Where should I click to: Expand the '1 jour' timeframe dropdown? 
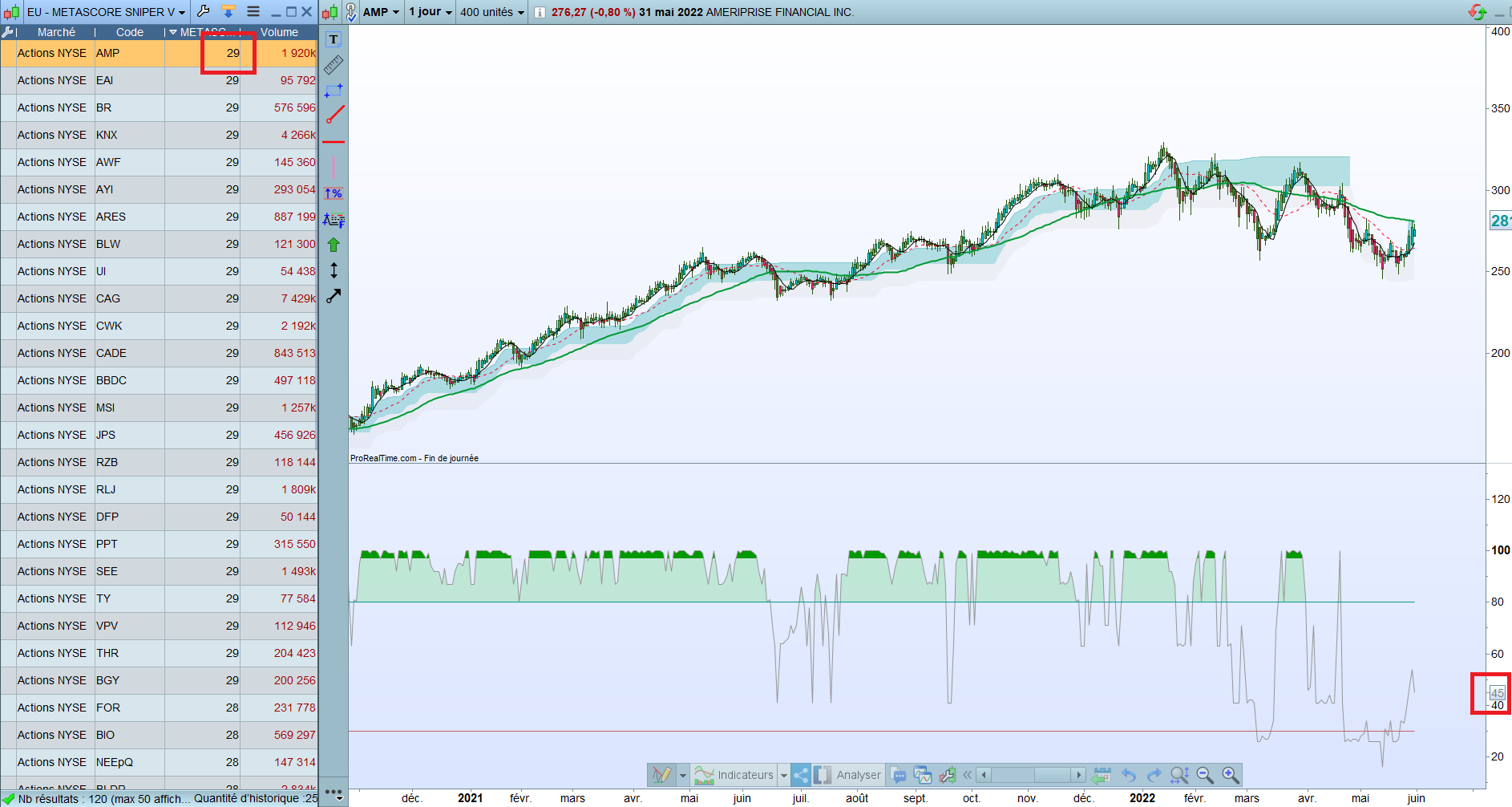click(431, 12)
